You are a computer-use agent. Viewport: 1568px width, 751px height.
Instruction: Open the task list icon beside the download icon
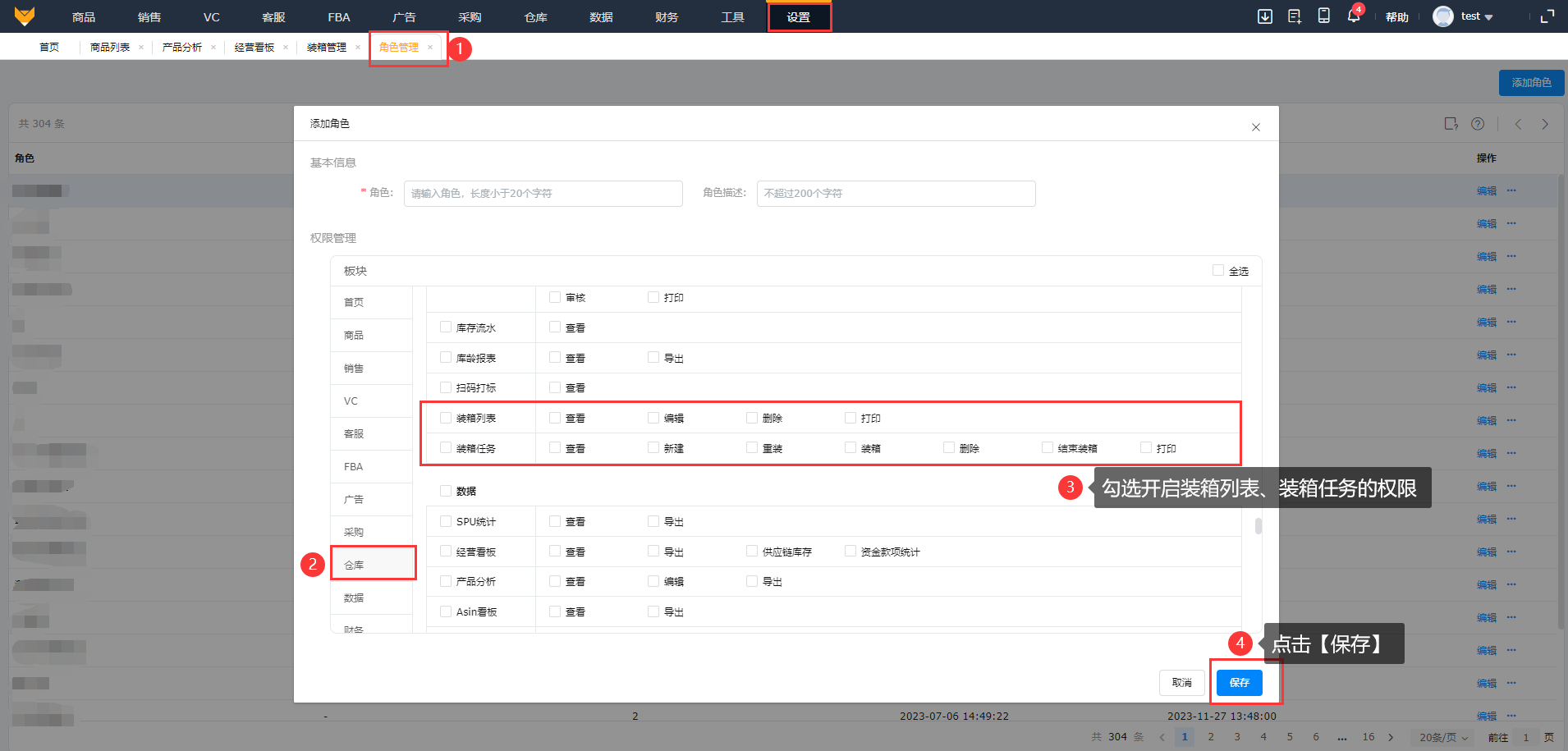pyautogui.click(x=1295, y=16)
